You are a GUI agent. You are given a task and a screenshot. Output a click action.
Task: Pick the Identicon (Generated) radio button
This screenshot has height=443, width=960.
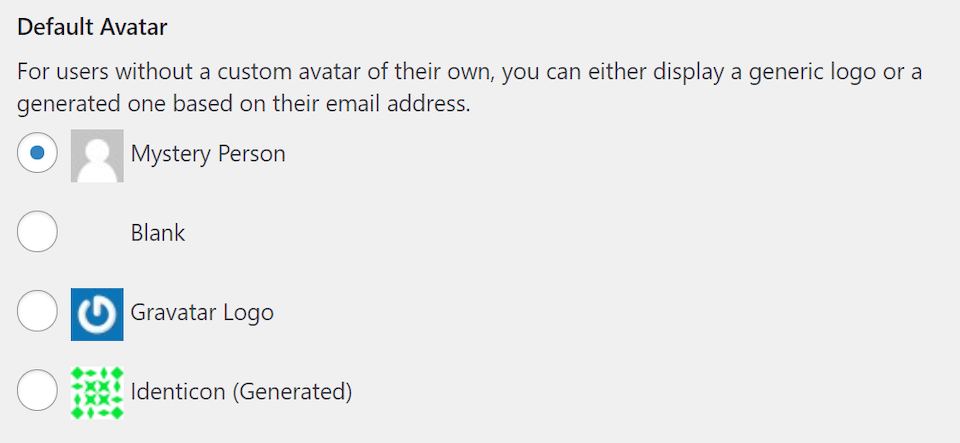point(38,392)
